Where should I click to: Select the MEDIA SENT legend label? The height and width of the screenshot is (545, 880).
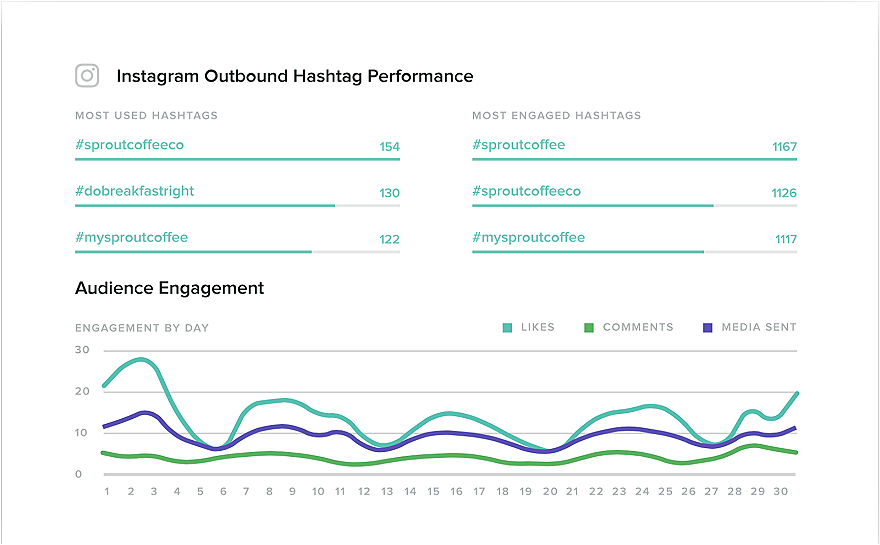759,327
